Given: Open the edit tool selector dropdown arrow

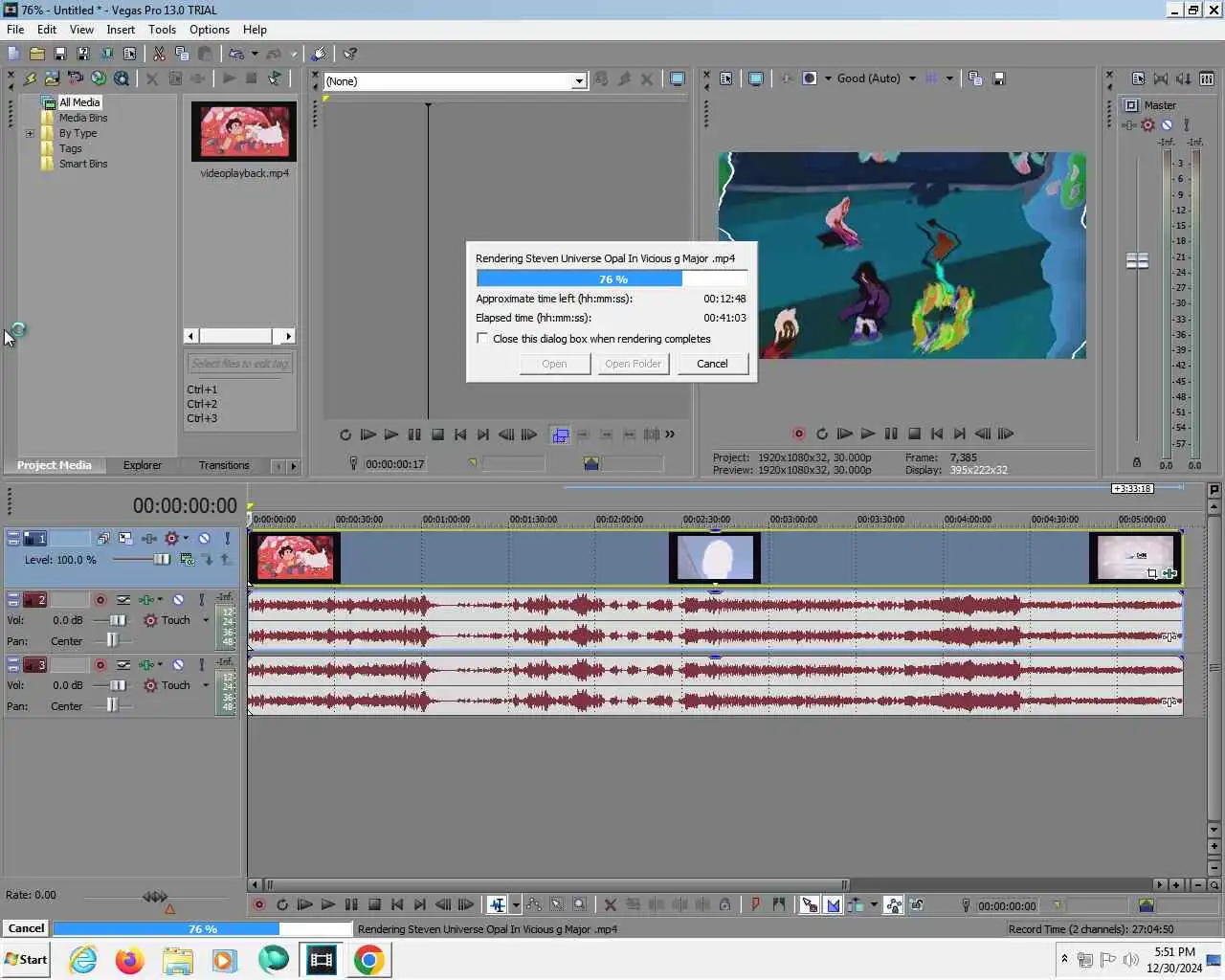Looking at the screenshot, I should 516,904.
